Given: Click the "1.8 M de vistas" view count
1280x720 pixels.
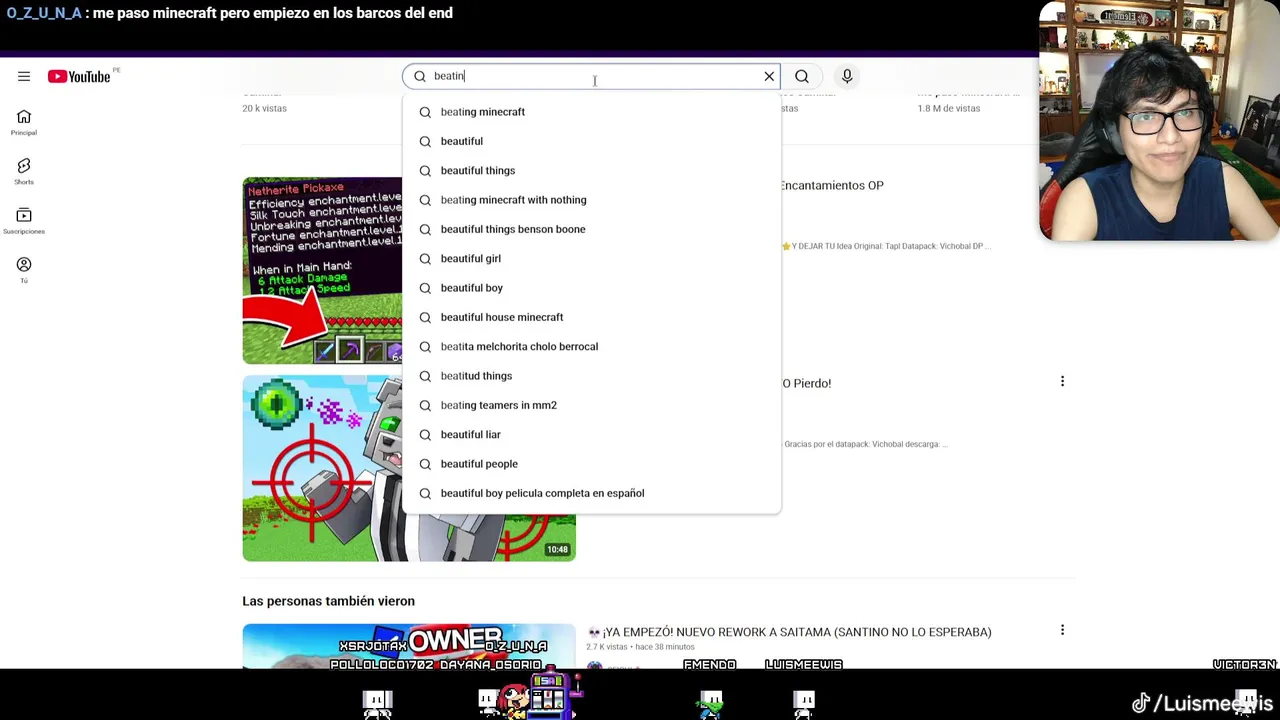Looking at the screenshot, I should [949, 108].
